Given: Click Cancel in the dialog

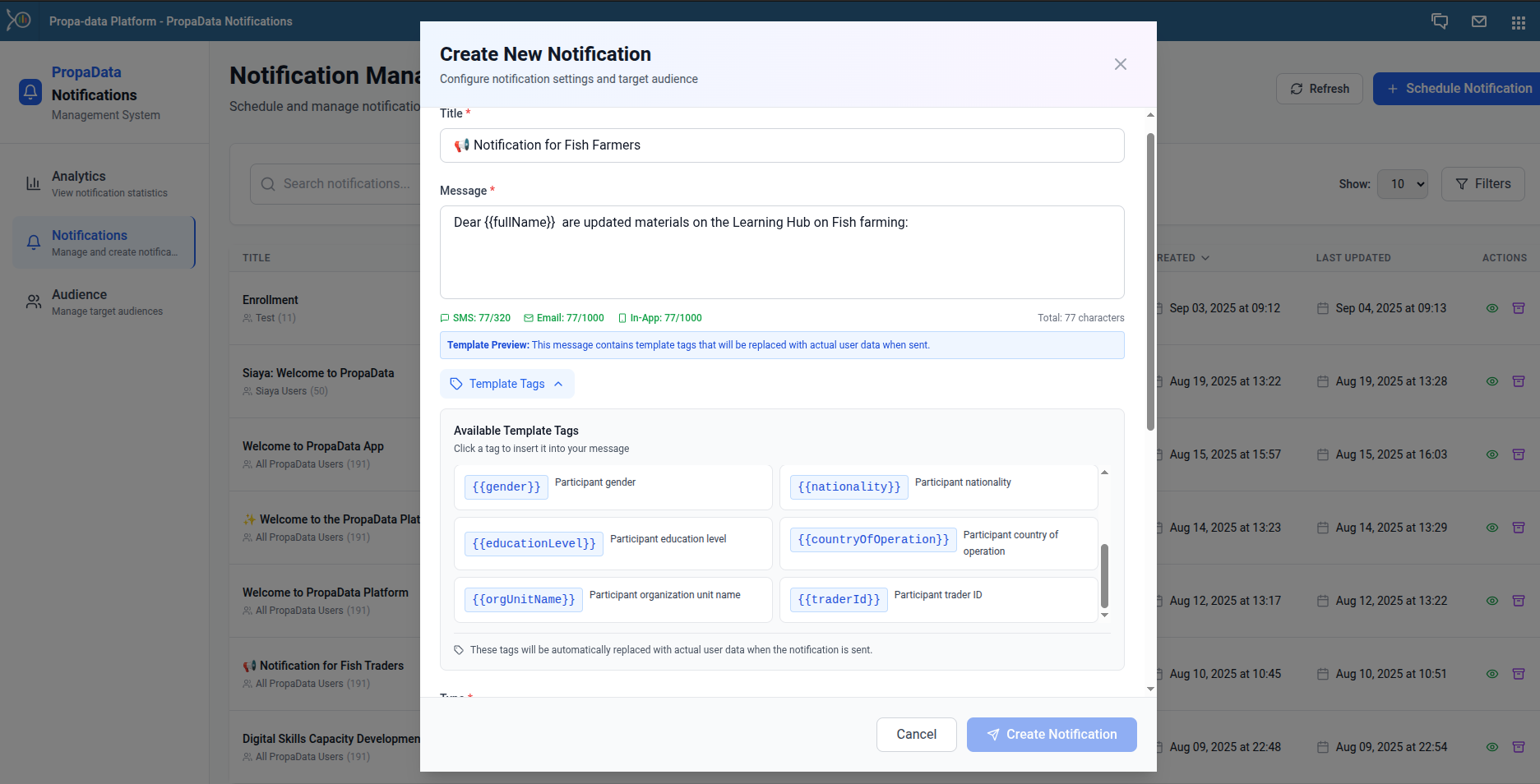Looking at the screenshot, I should pos(916,734).
